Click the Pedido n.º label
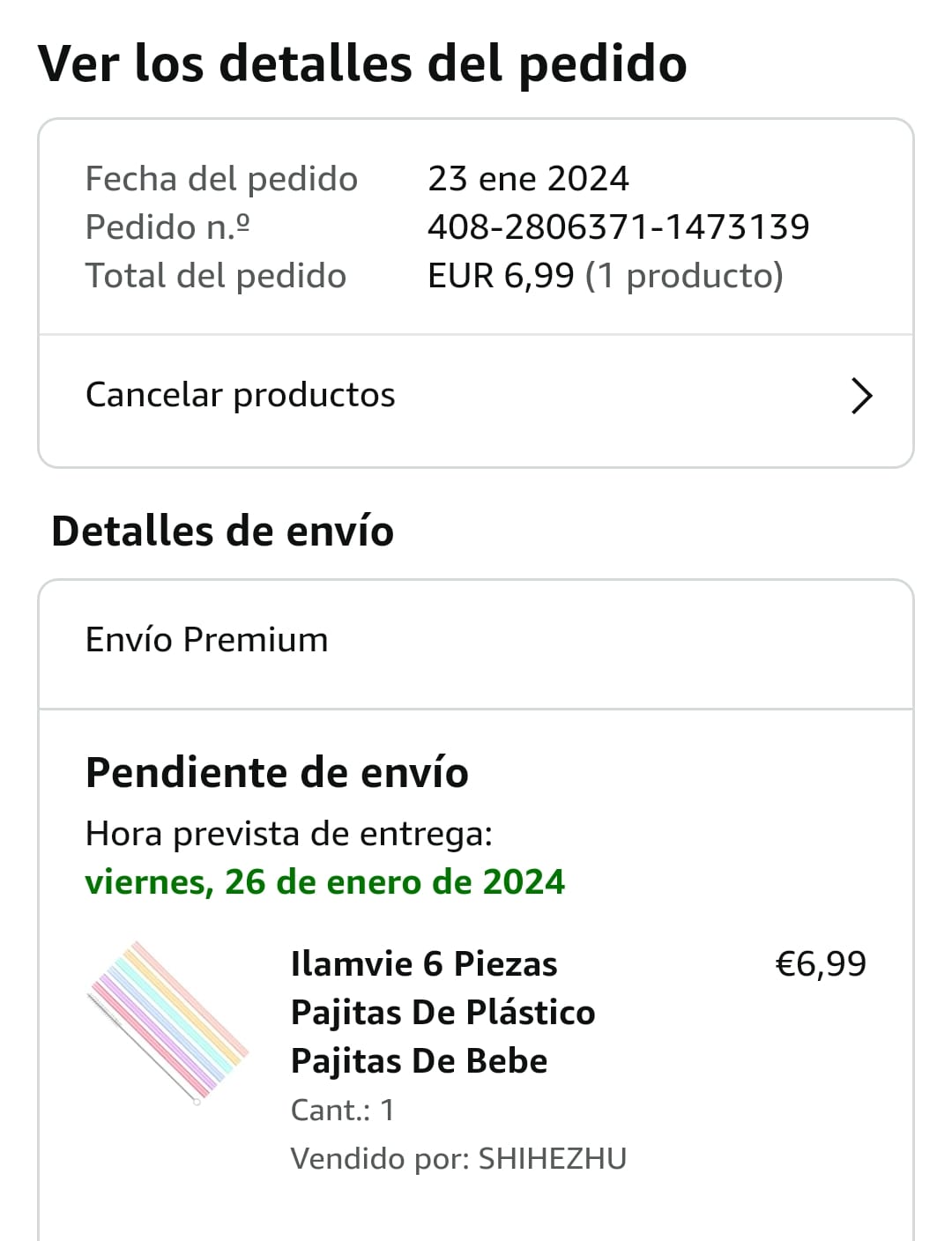The image size is (952, 1241). (167, 227)
